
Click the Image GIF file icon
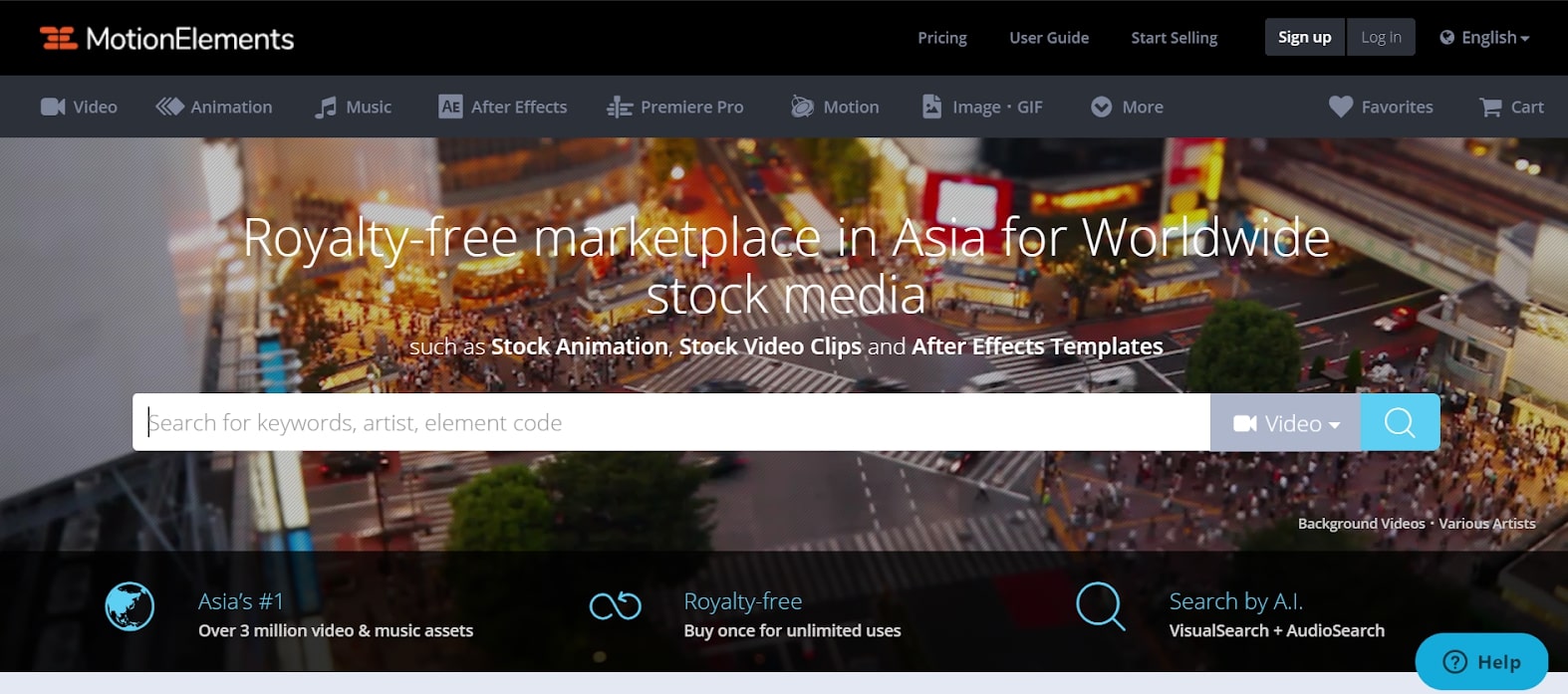931,107
